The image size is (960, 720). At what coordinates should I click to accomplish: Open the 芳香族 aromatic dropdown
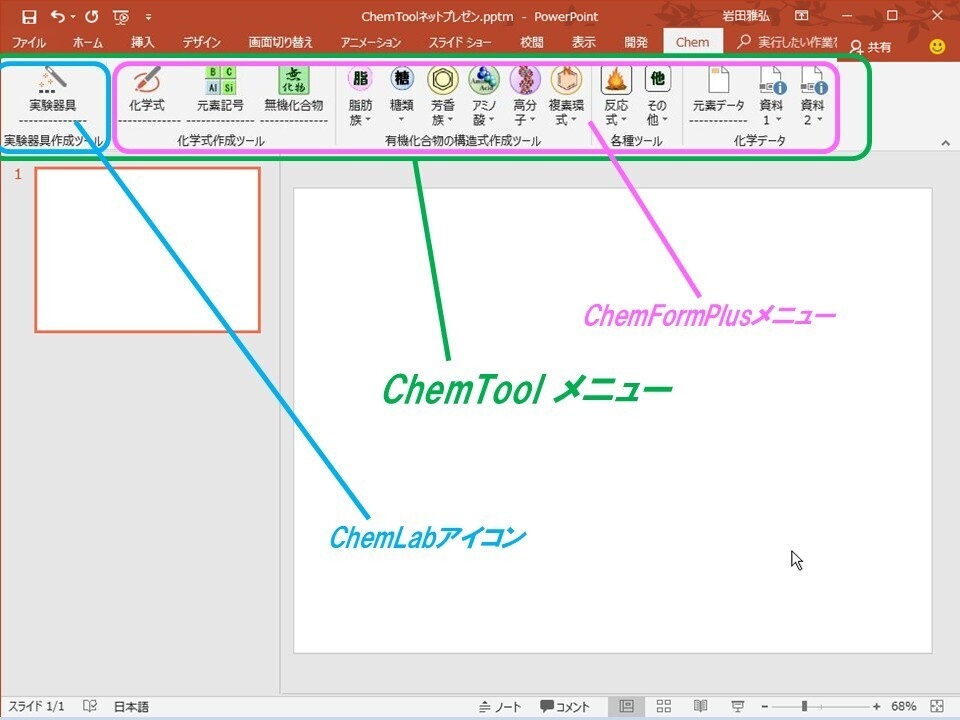[x=443, y=96]
